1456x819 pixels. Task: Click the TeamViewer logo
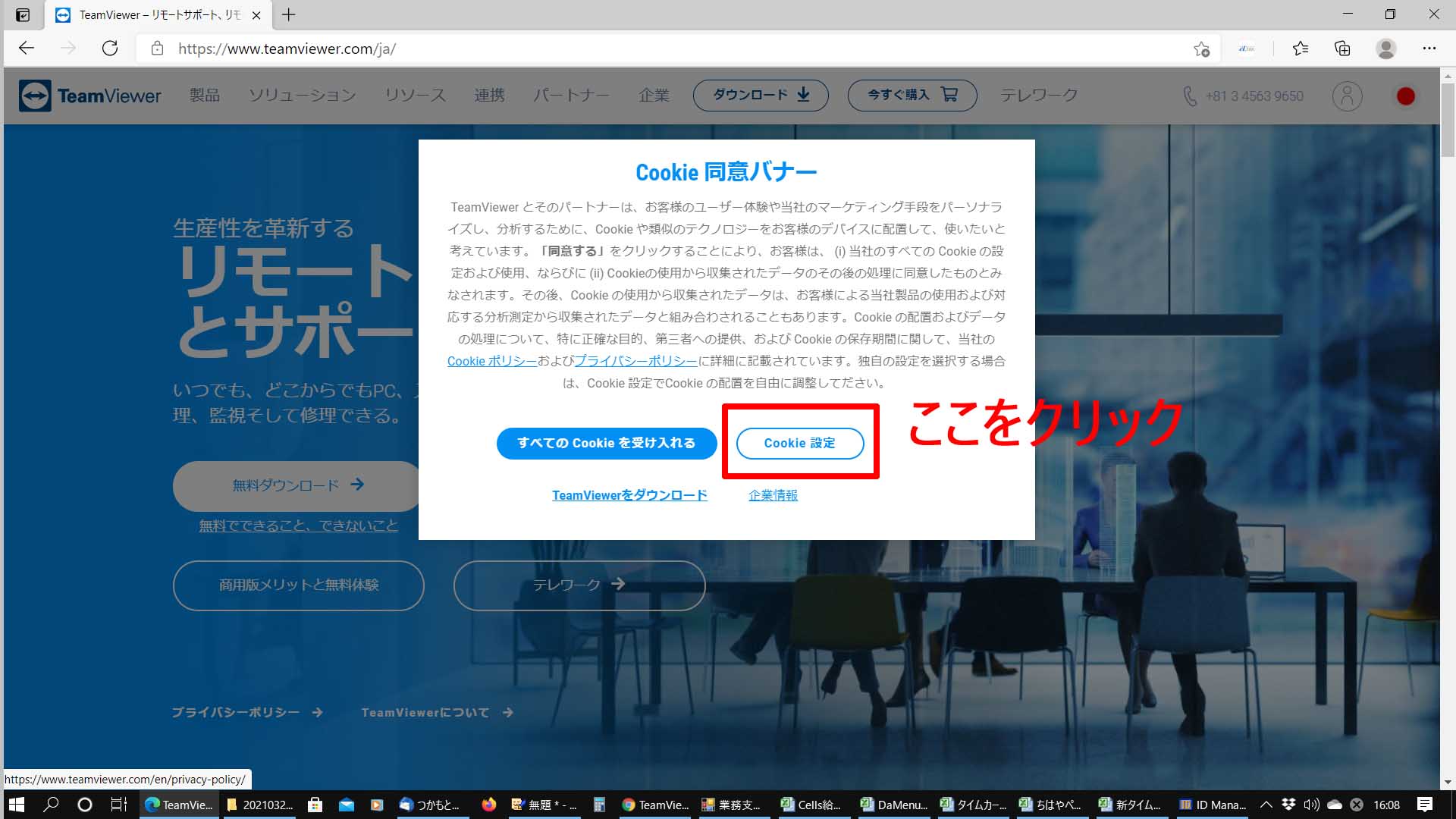(x=90, y=96)
